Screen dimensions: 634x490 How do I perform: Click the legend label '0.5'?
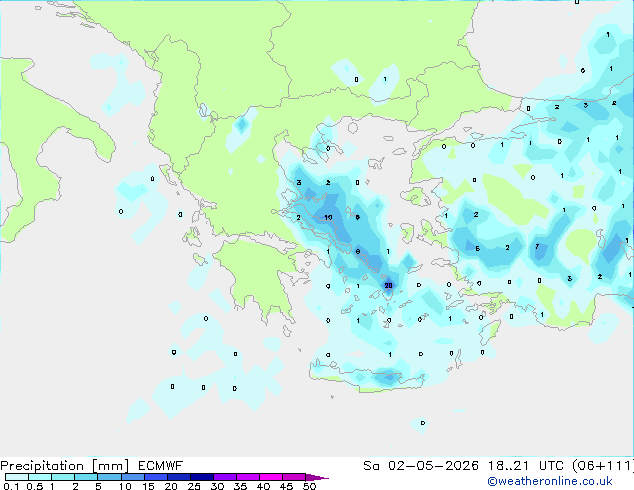(35, 486)
